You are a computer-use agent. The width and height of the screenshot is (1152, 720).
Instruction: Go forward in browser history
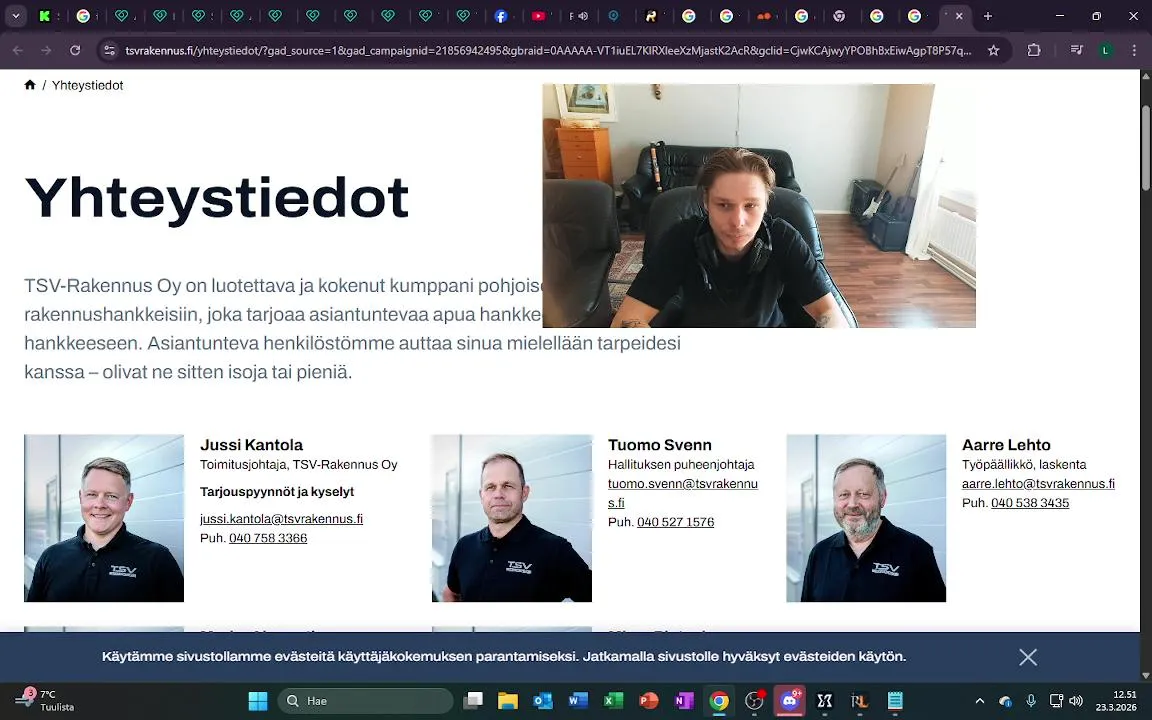tap(46, 50)
